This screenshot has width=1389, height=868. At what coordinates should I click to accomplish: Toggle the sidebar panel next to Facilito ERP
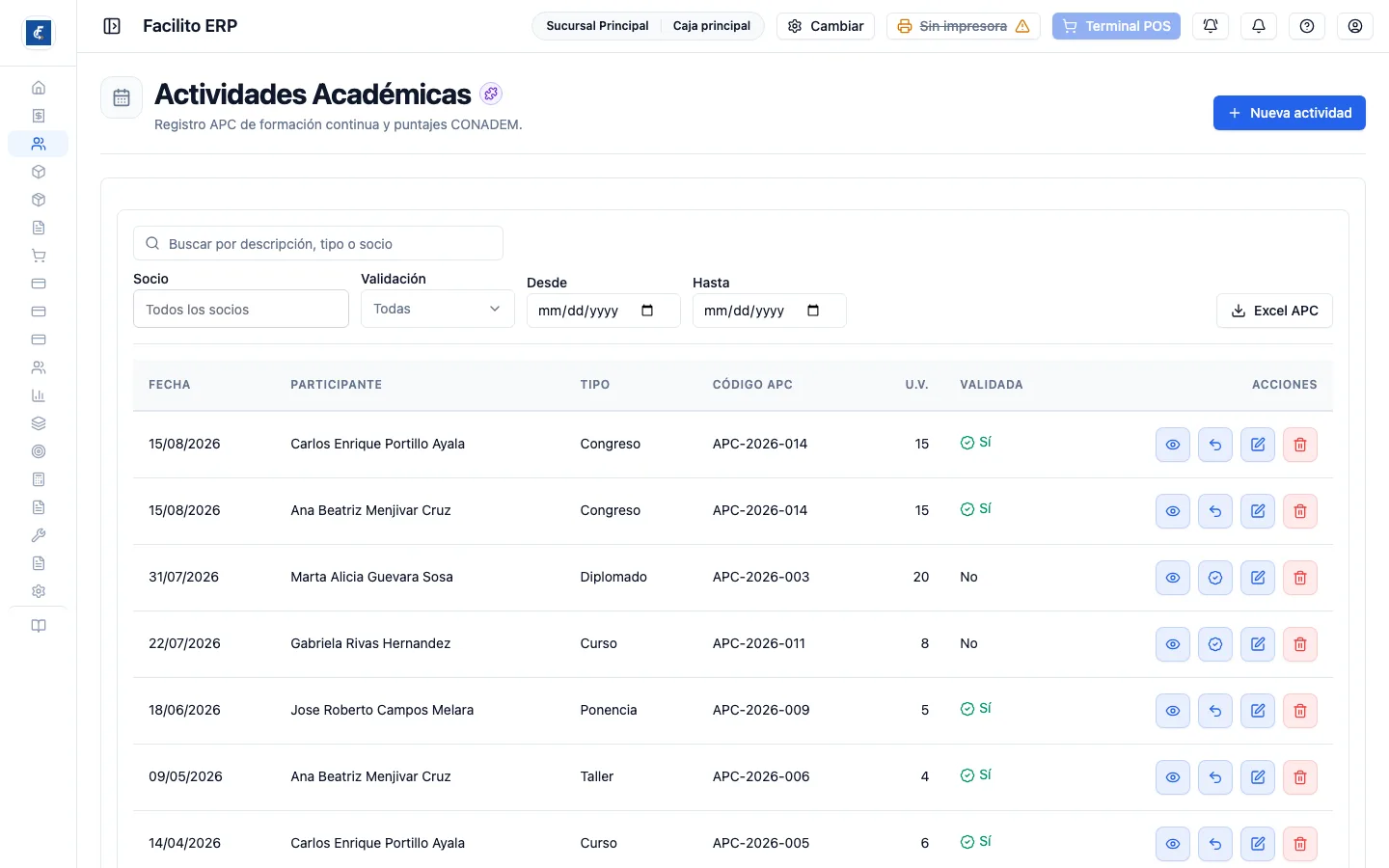112,26
